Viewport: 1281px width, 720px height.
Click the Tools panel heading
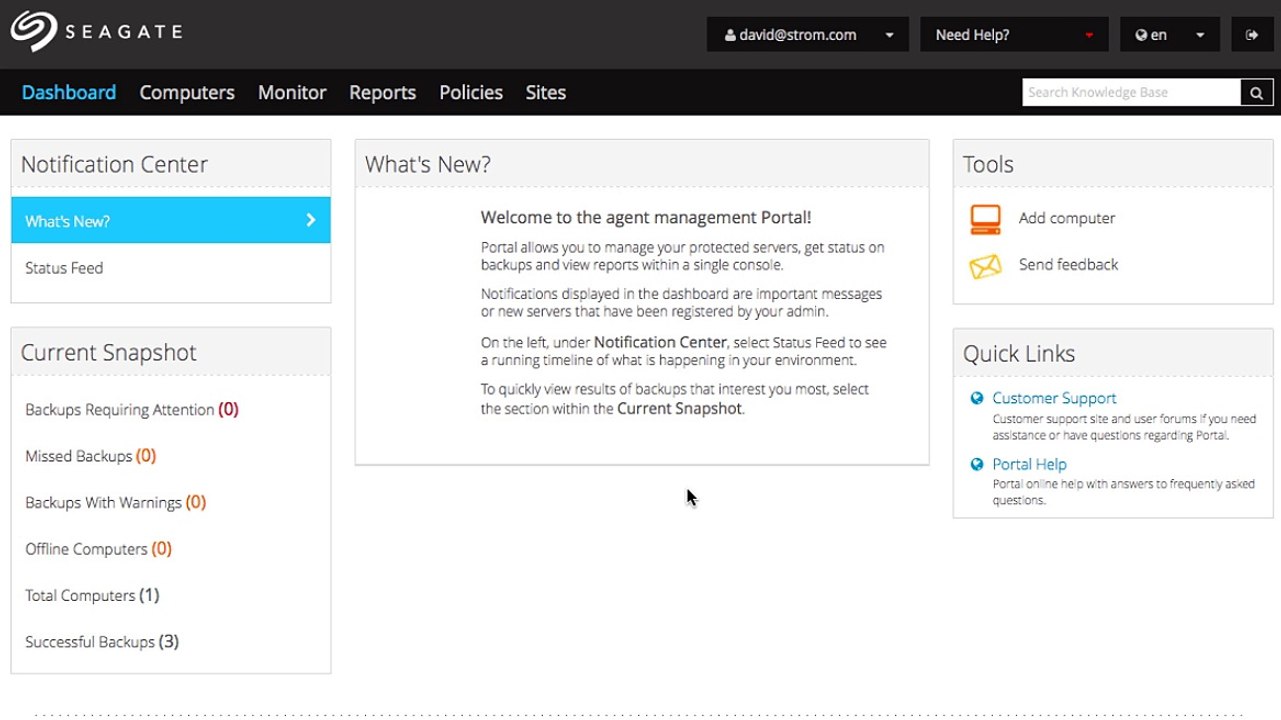coord(988,164)
